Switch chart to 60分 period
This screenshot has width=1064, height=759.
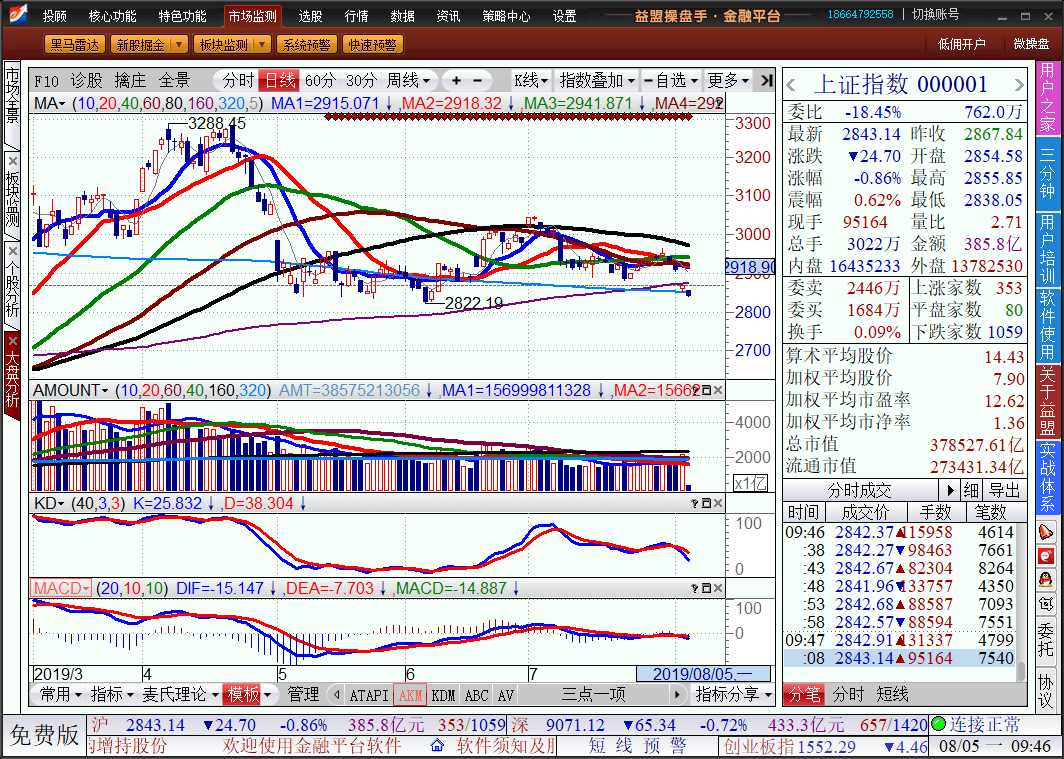[320, 81]
